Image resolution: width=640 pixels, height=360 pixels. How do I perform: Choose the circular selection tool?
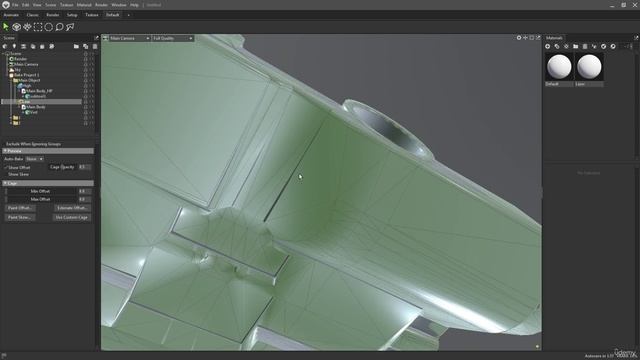(49, 27)
